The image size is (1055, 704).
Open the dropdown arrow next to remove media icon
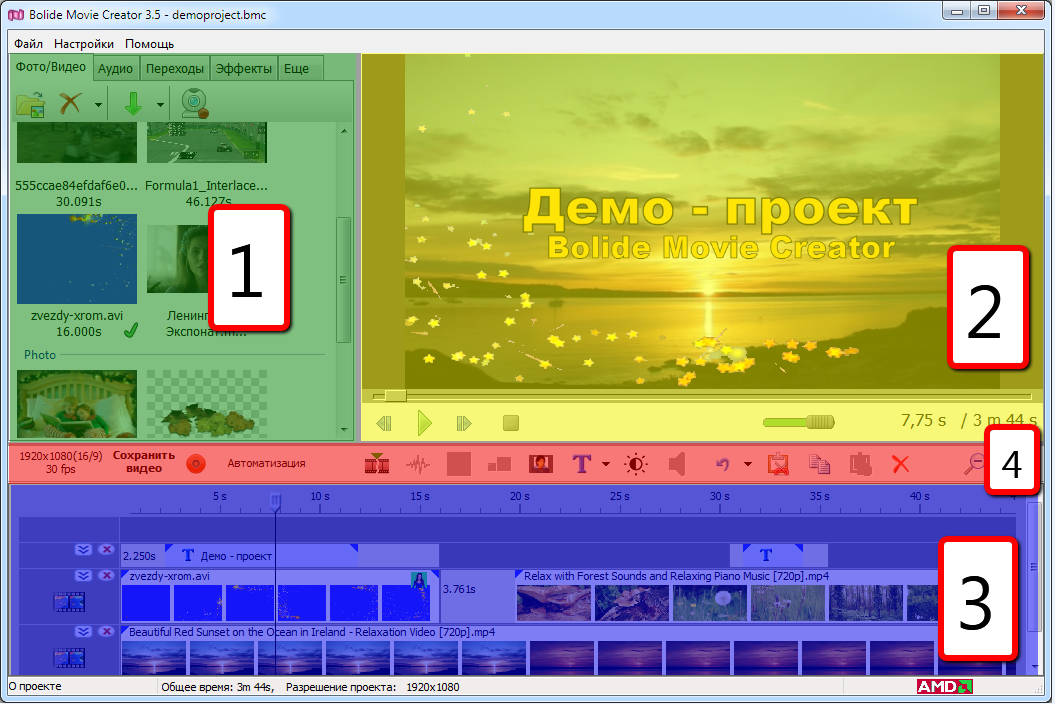pyautogui.click(x=98, y=105)
